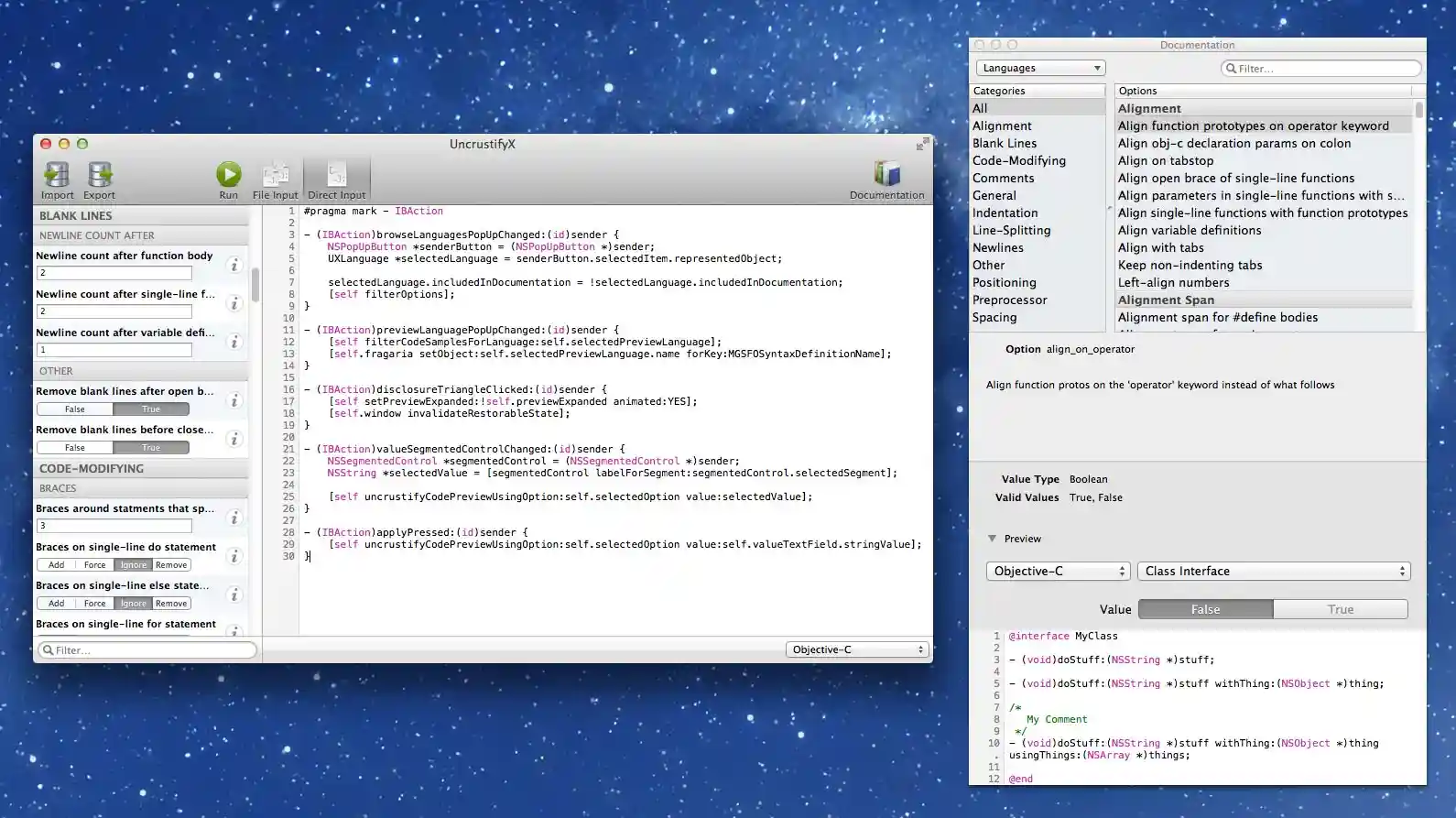Show info for Remove blank lines after open b...
This screenshot has height=818, width=1456.
(x=234, y=400)
